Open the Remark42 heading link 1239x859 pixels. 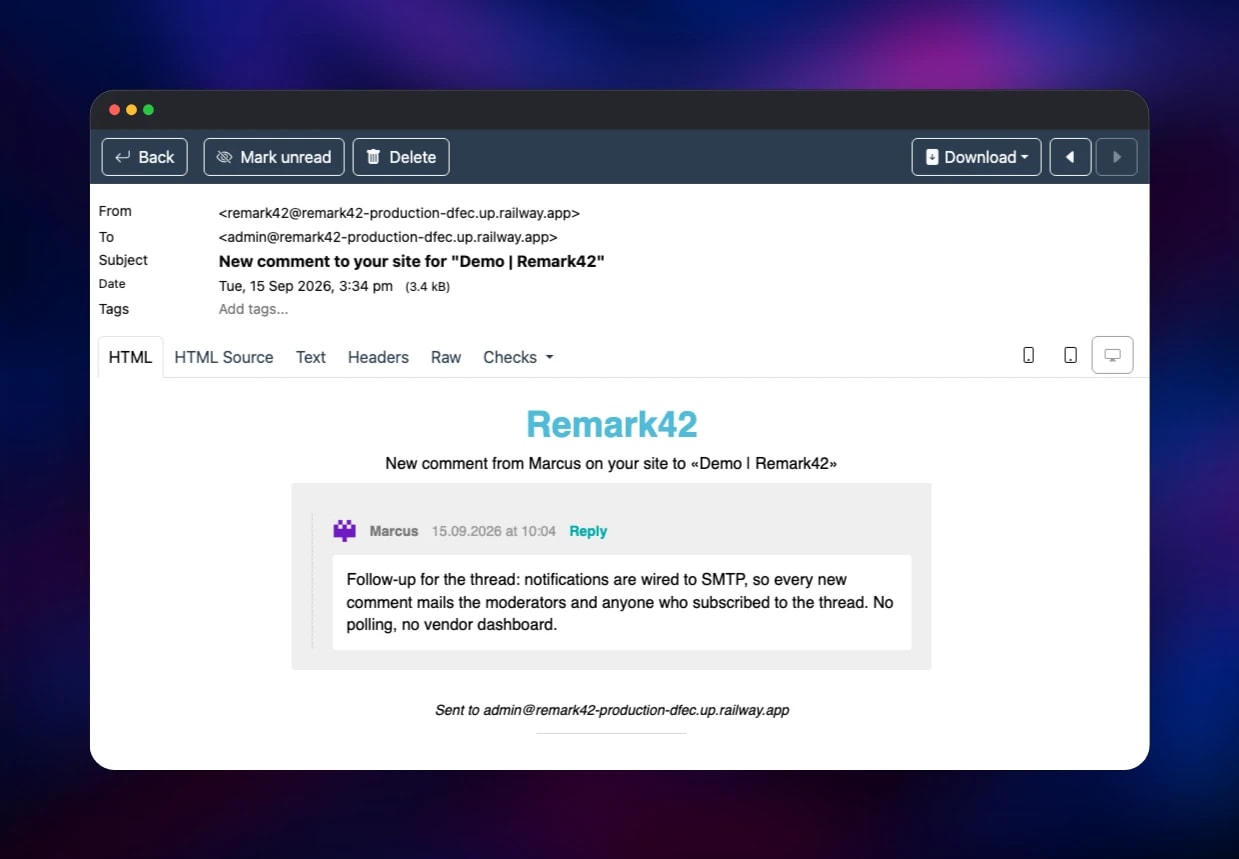(611, 424)
